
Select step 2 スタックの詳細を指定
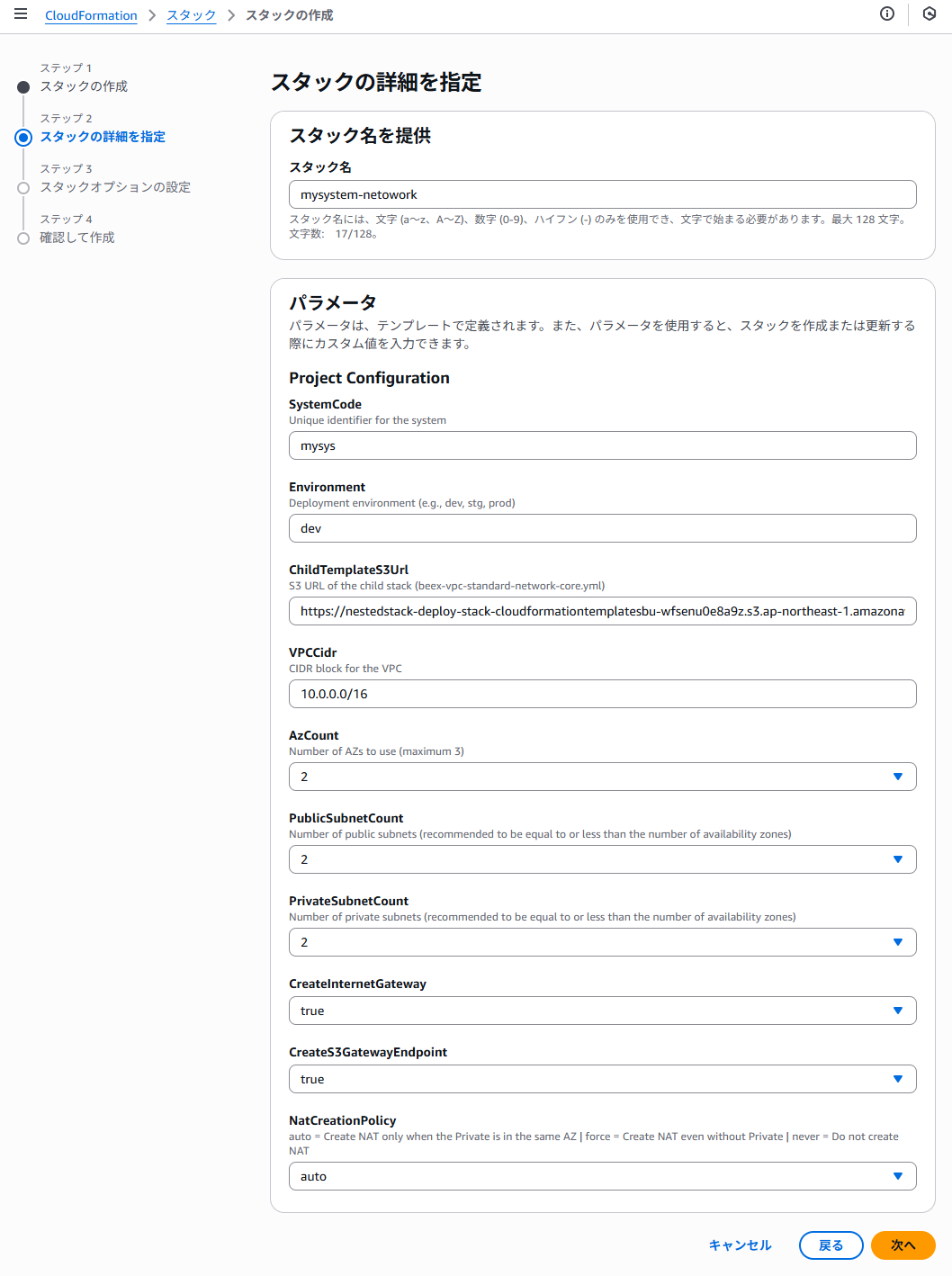tap(103, 137)
